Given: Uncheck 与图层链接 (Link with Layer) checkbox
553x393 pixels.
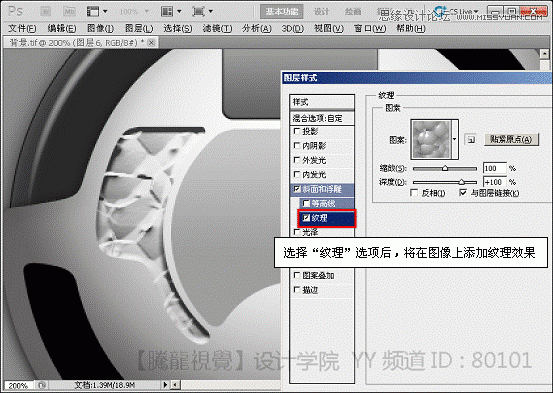Looking at the screenshot, I should pyautogui.click(x=463, y=193).
